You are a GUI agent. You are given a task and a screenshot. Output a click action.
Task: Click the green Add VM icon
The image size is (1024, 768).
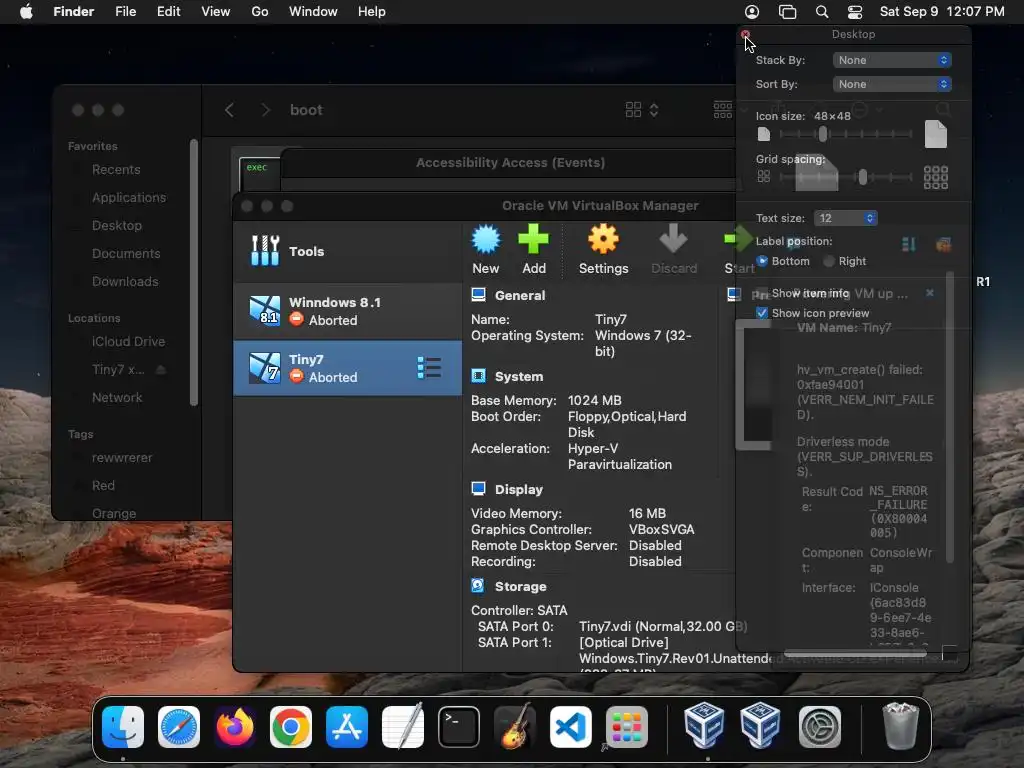click(534, 239)
